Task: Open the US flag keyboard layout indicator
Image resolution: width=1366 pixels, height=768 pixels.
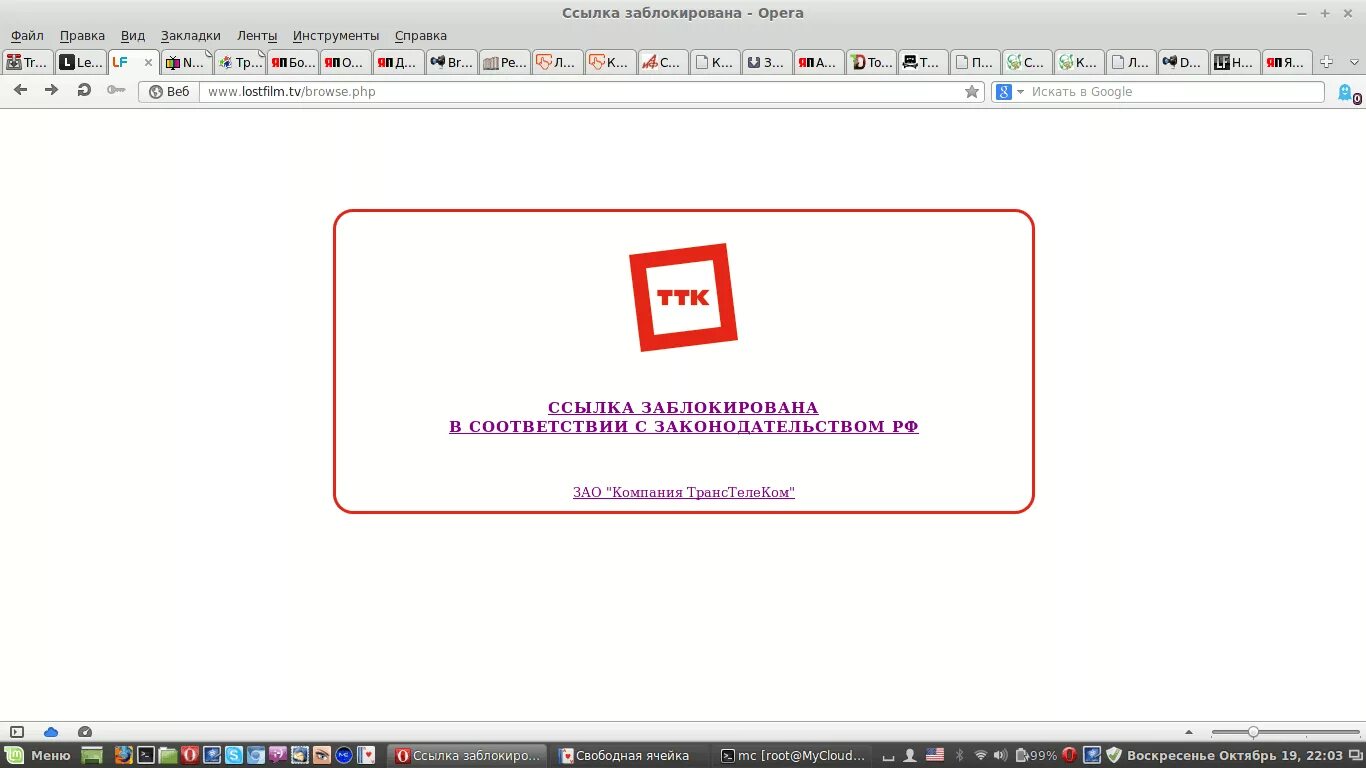Action: click(x=935, y=755)
